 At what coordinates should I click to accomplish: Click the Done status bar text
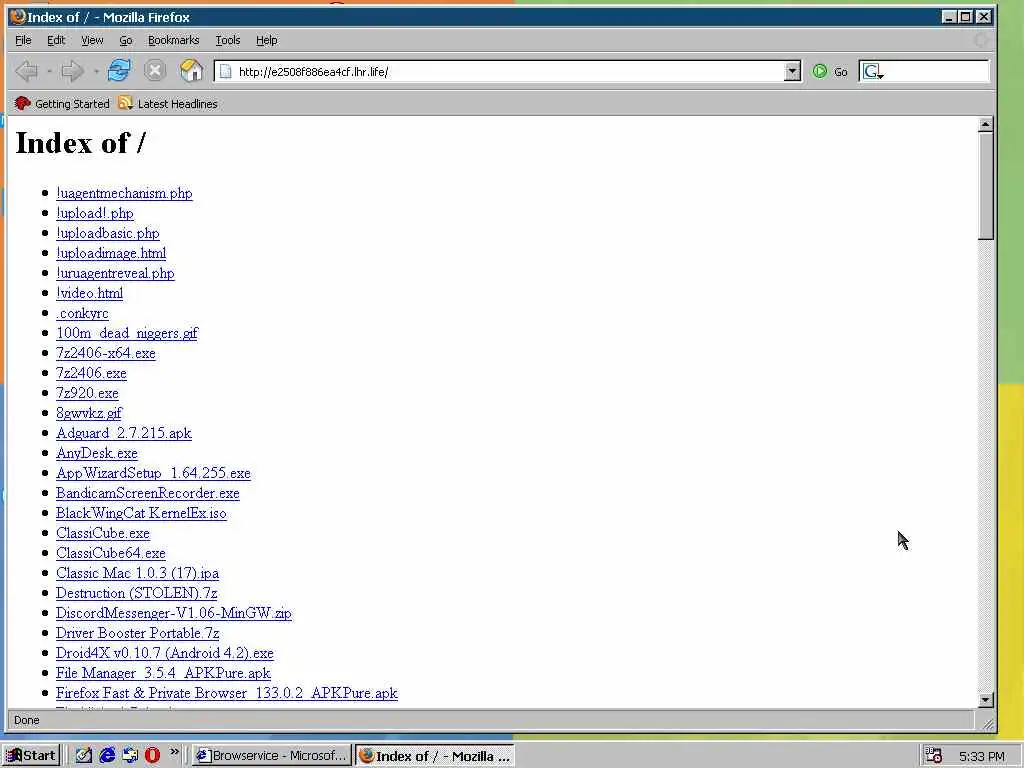point(27,720)
